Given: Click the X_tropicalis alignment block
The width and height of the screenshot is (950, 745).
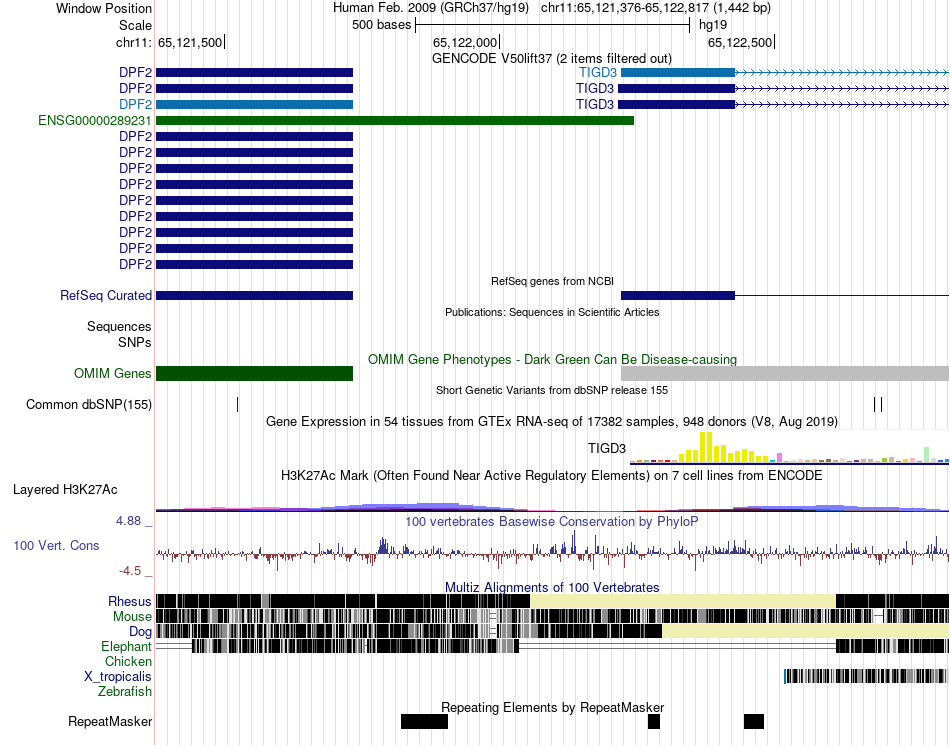Looking at the screenshot, I should (x=865, y=676).
